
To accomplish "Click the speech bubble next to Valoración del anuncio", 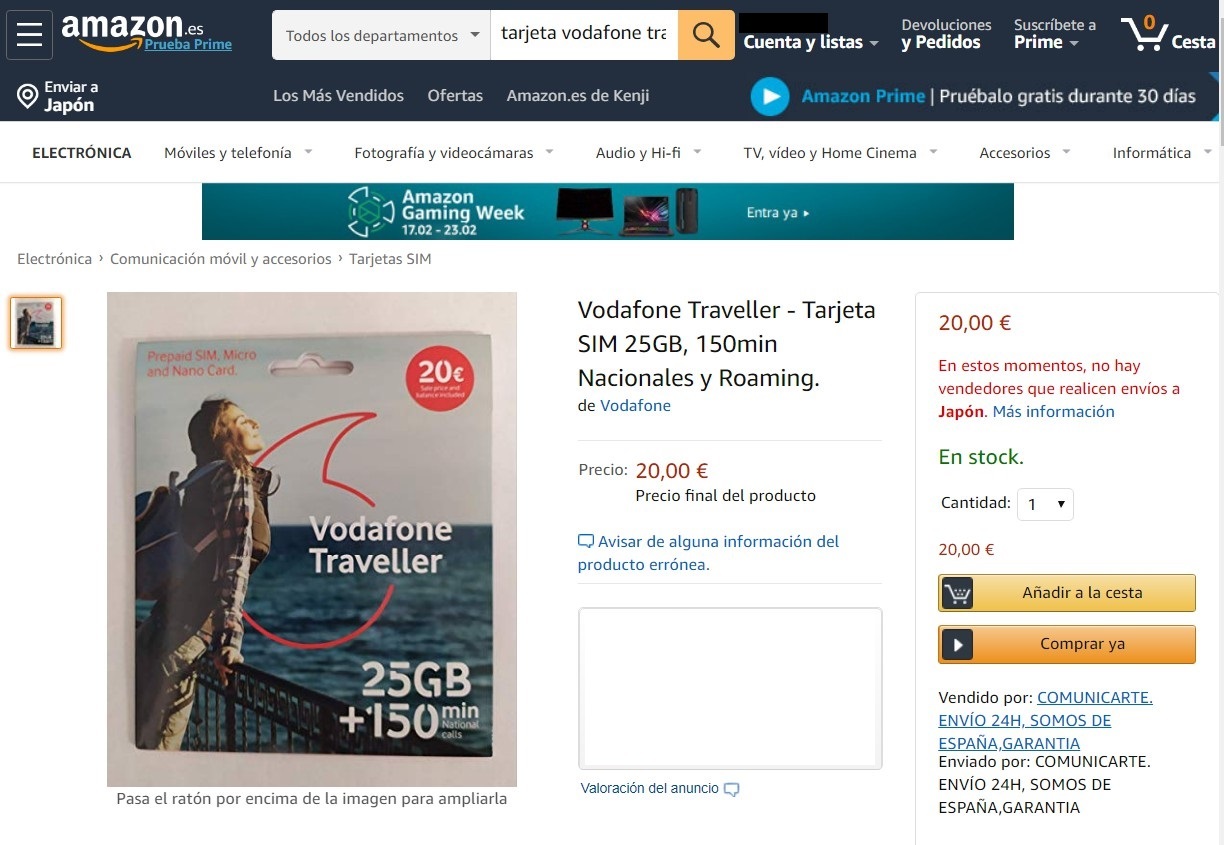I will point(731,789).
